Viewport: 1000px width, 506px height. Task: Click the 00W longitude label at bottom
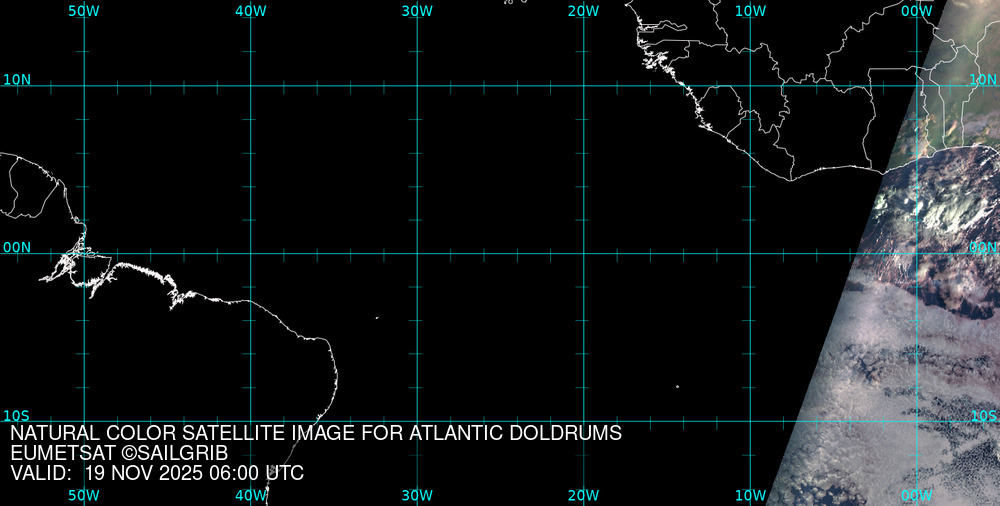(x=916, y=495)
